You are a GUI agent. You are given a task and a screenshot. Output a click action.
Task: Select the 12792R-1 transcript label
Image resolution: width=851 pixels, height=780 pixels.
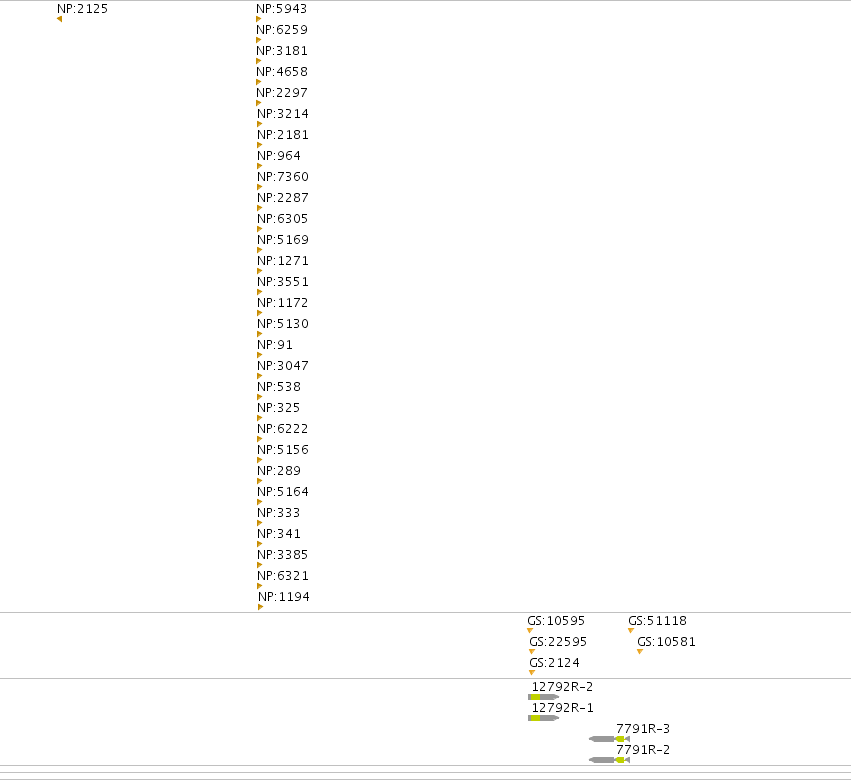562,708
